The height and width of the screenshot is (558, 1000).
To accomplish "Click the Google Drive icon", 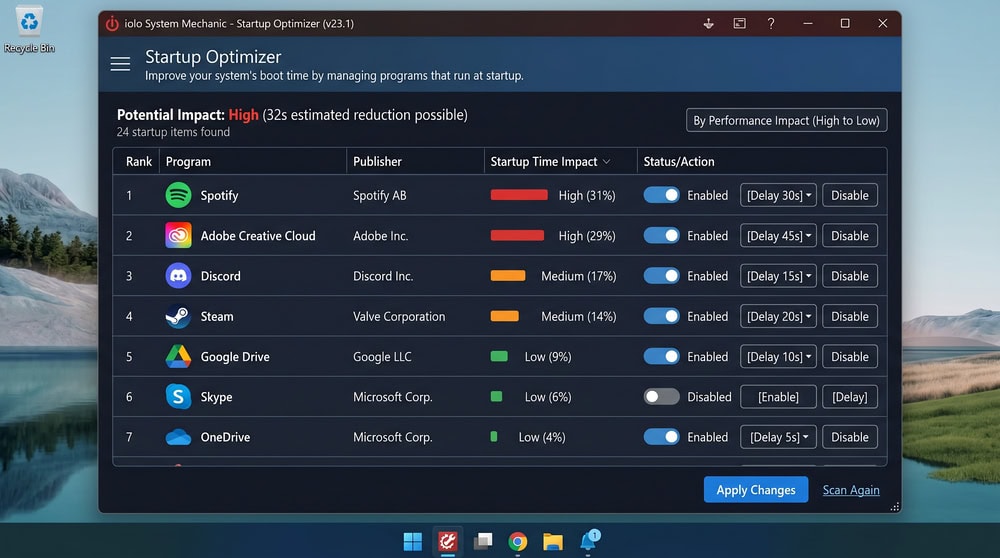I will click(x=178, y=356).
